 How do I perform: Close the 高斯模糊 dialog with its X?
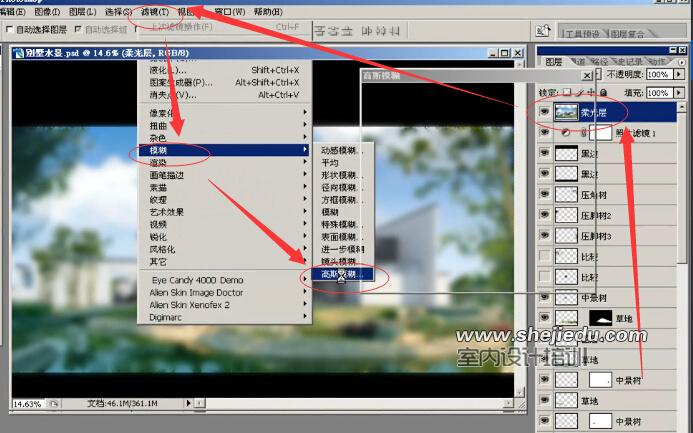coord(586,76)
